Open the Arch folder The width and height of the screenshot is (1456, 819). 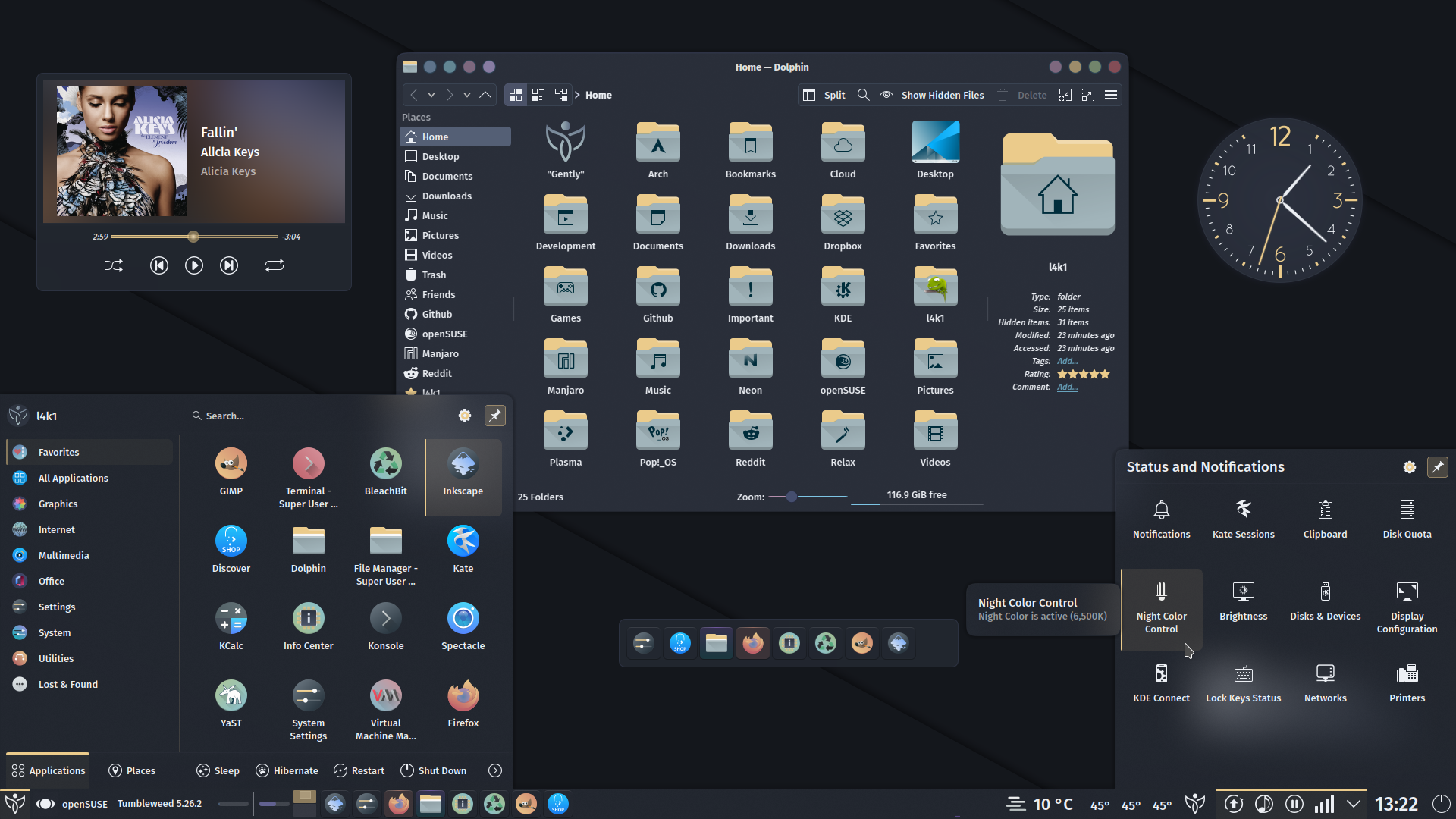pyautogui.click(x=658, y=150)
